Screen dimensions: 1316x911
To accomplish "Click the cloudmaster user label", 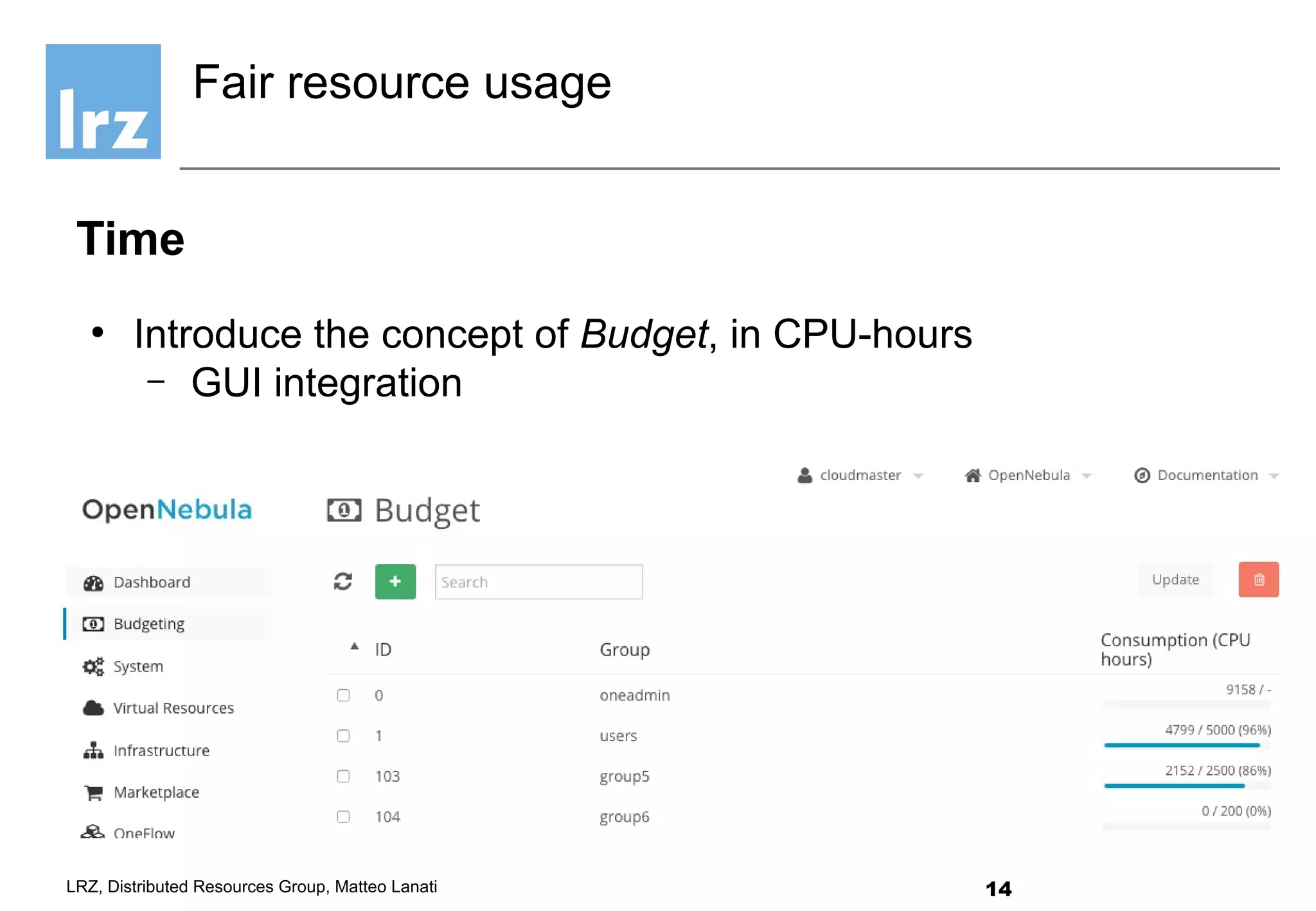I will 860,475.
